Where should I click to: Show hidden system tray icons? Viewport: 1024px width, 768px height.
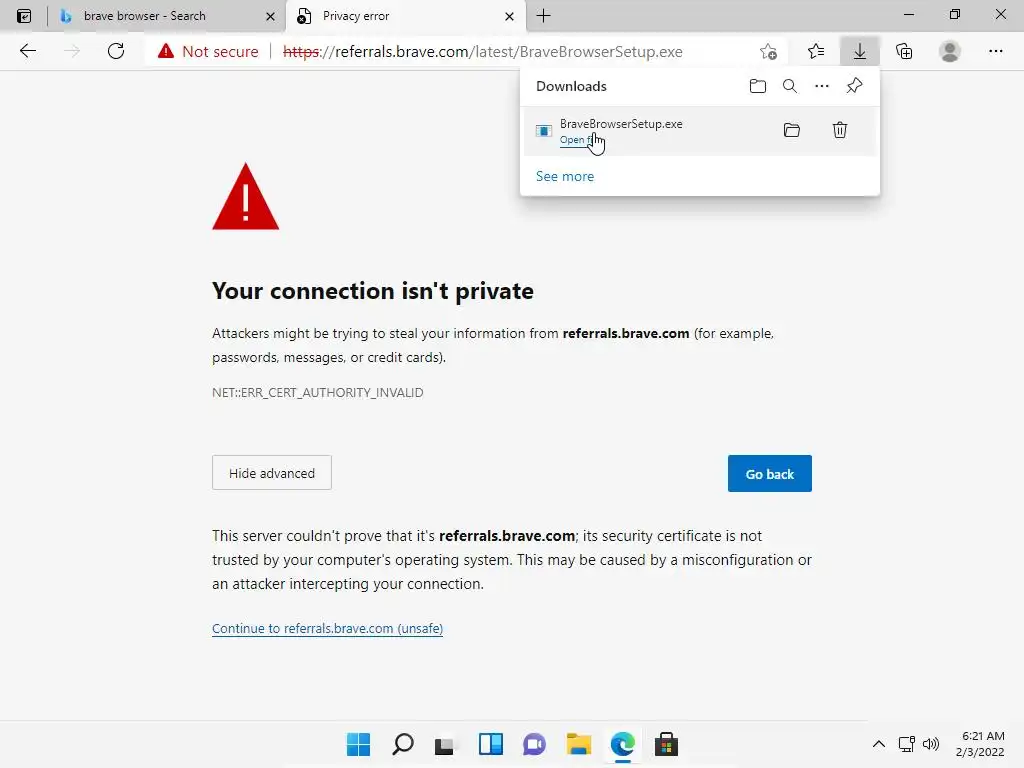pos(878,744)
